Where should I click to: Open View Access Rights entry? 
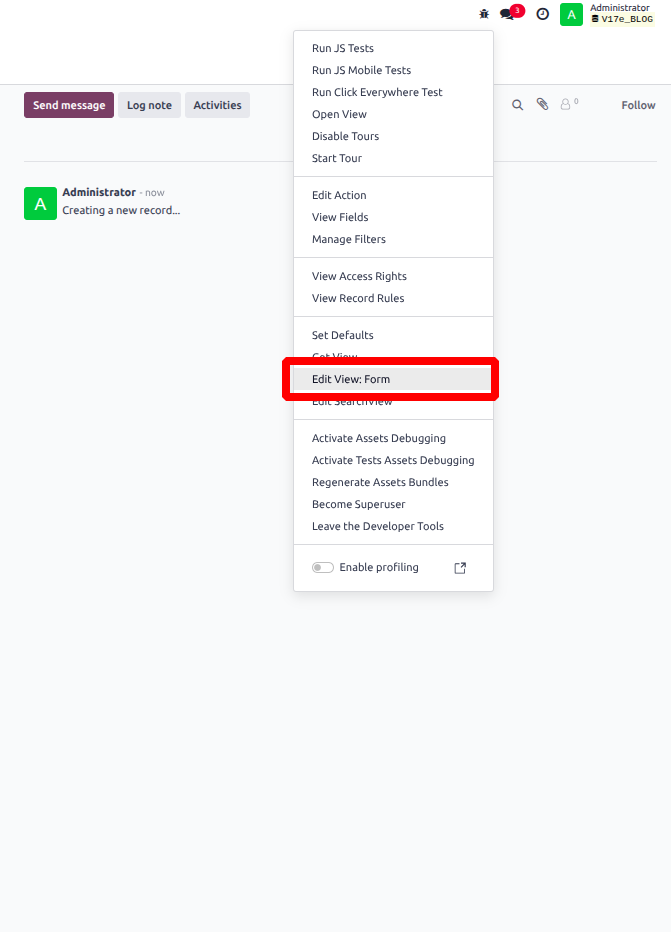(359, 276)
